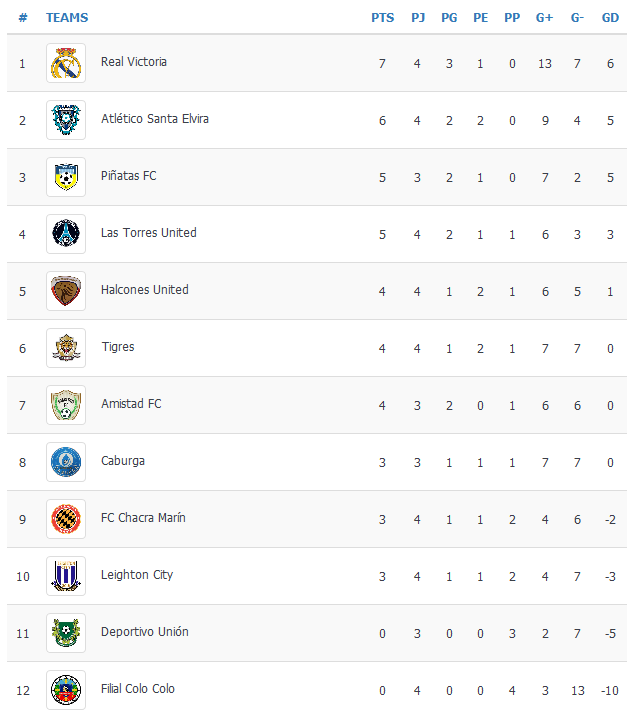Click the Atlético Santa Elvira team logo

[x=66, y=120]
